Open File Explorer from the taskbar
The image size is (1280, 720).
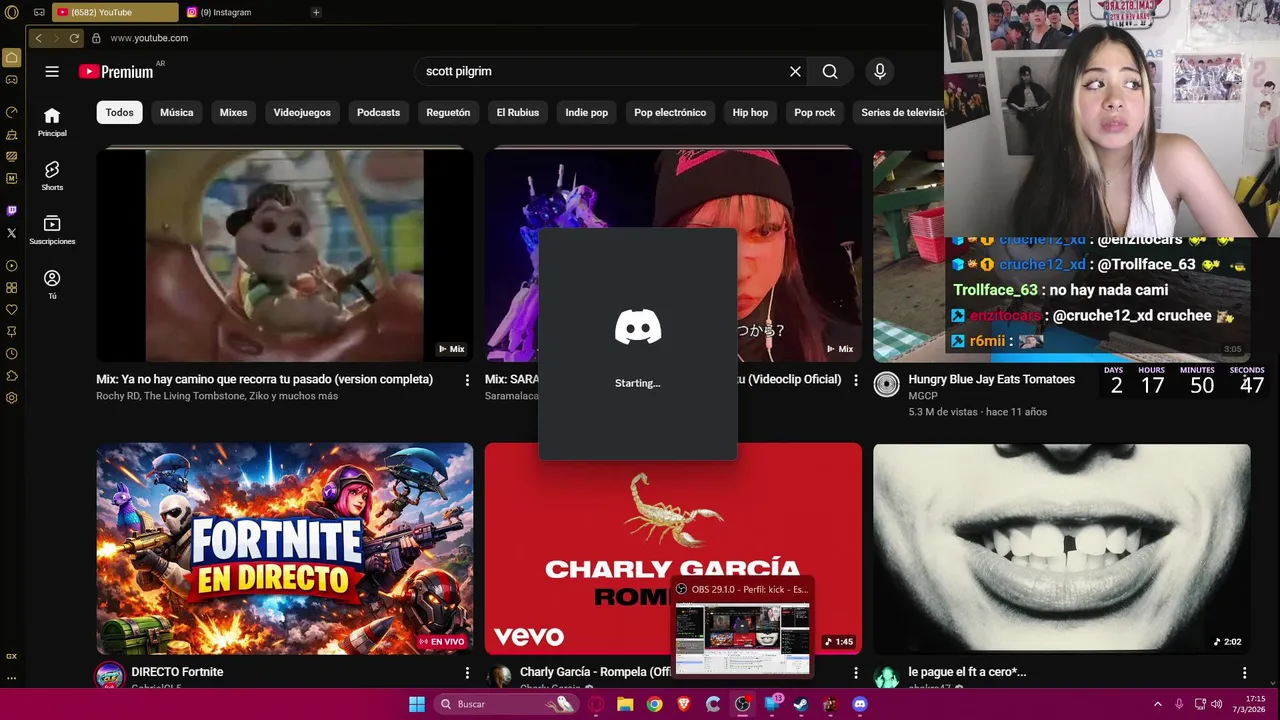625,704
